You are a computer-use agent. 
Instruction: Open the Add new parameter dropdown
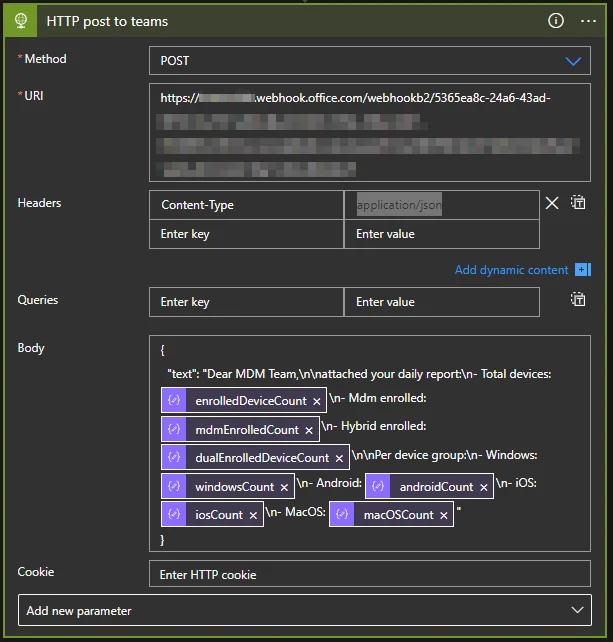tap(305, 610)
